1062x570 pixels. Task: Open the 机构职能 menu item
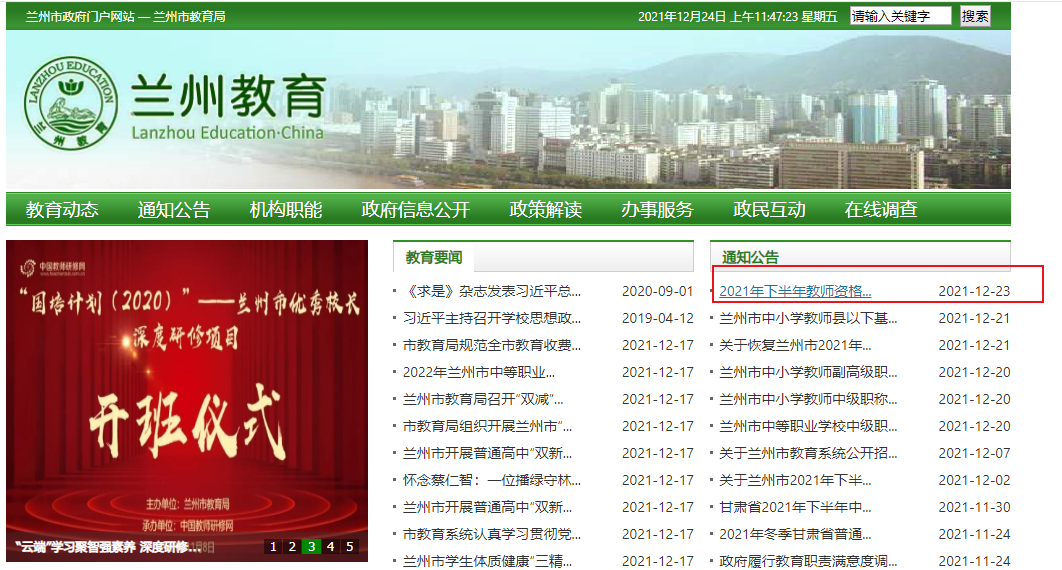coord(286,209)
